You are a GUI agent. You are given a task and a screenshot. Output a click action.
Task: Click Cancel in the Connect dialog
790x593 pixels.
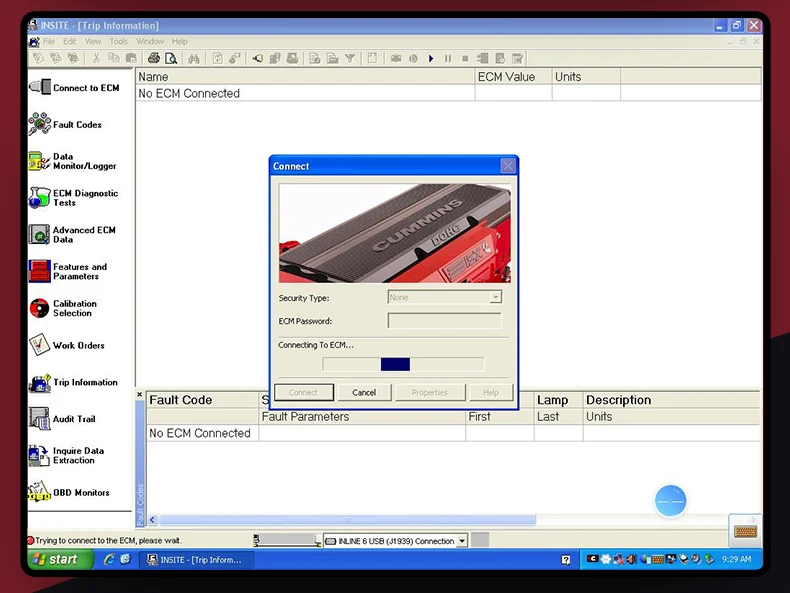tap(364, 392)
